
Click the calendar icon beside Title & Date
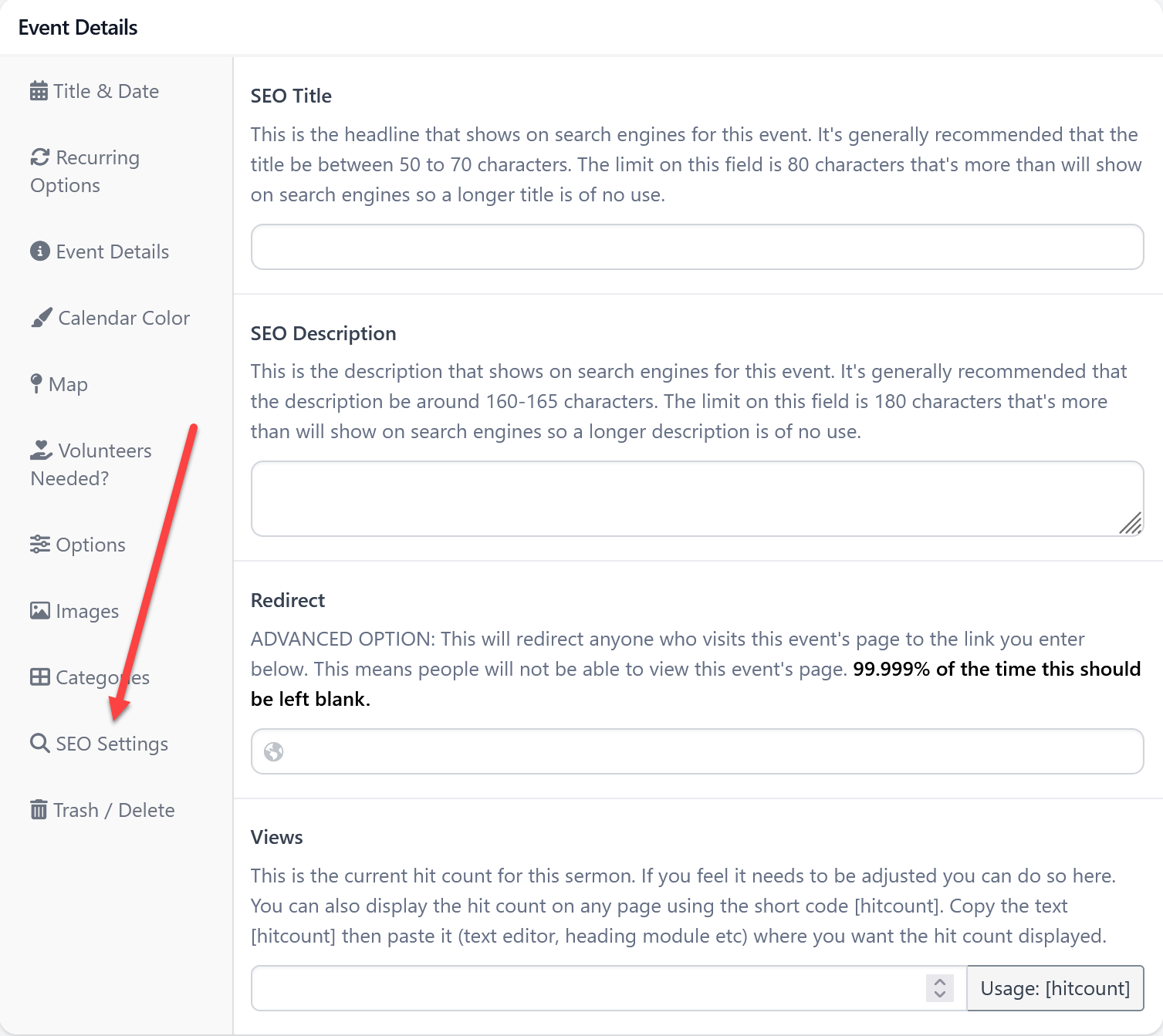pos(39,91)
